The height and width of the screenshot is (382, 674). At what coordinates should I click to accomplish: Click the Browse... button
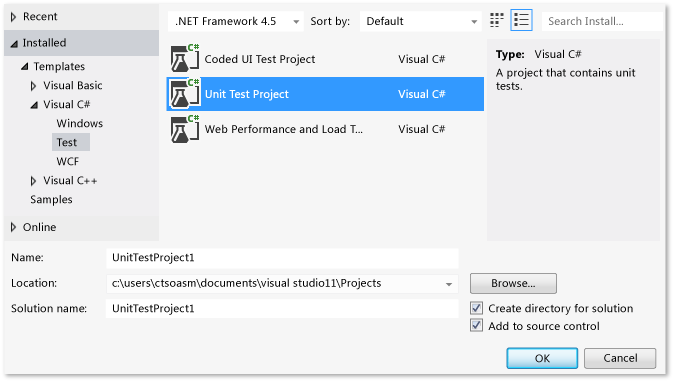pos(513,284)
